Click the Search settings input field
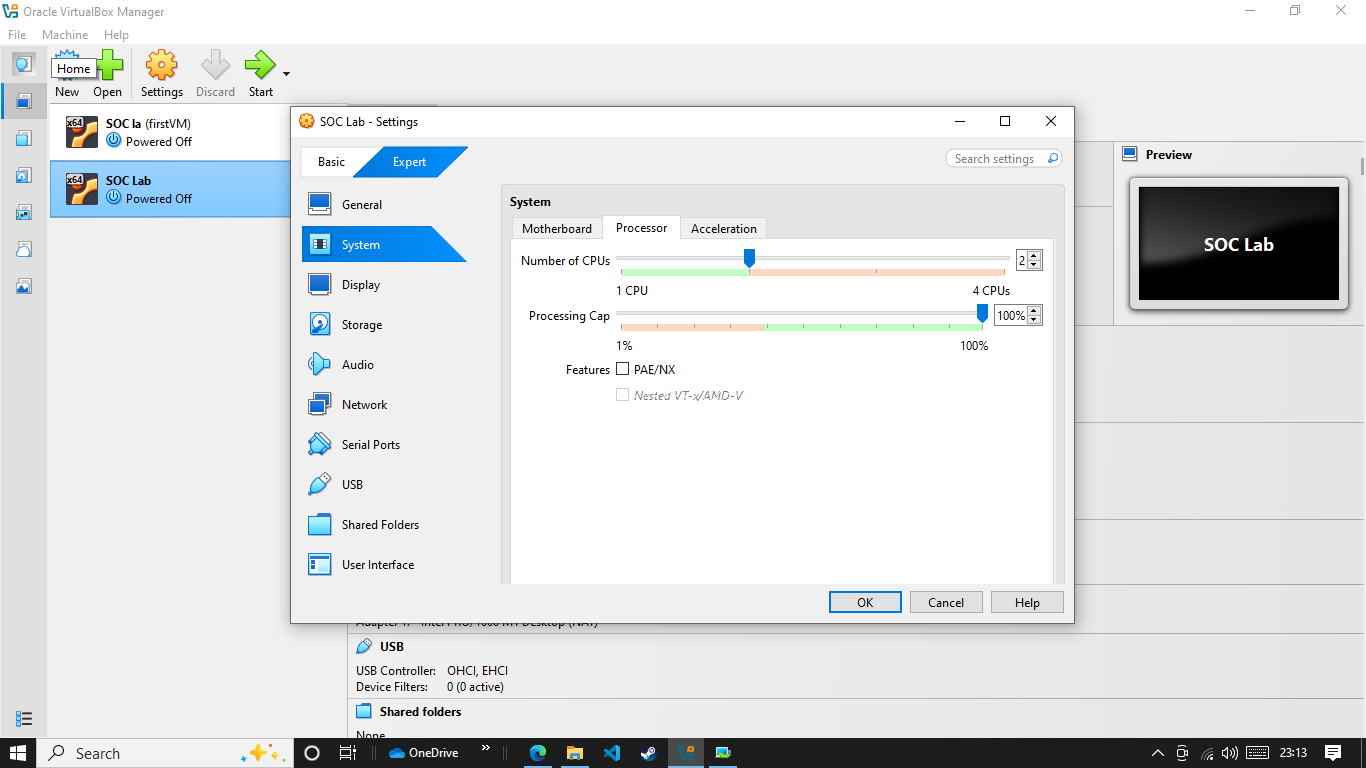The width and height of the screenshot is (1366, 768). [1003, 158]
